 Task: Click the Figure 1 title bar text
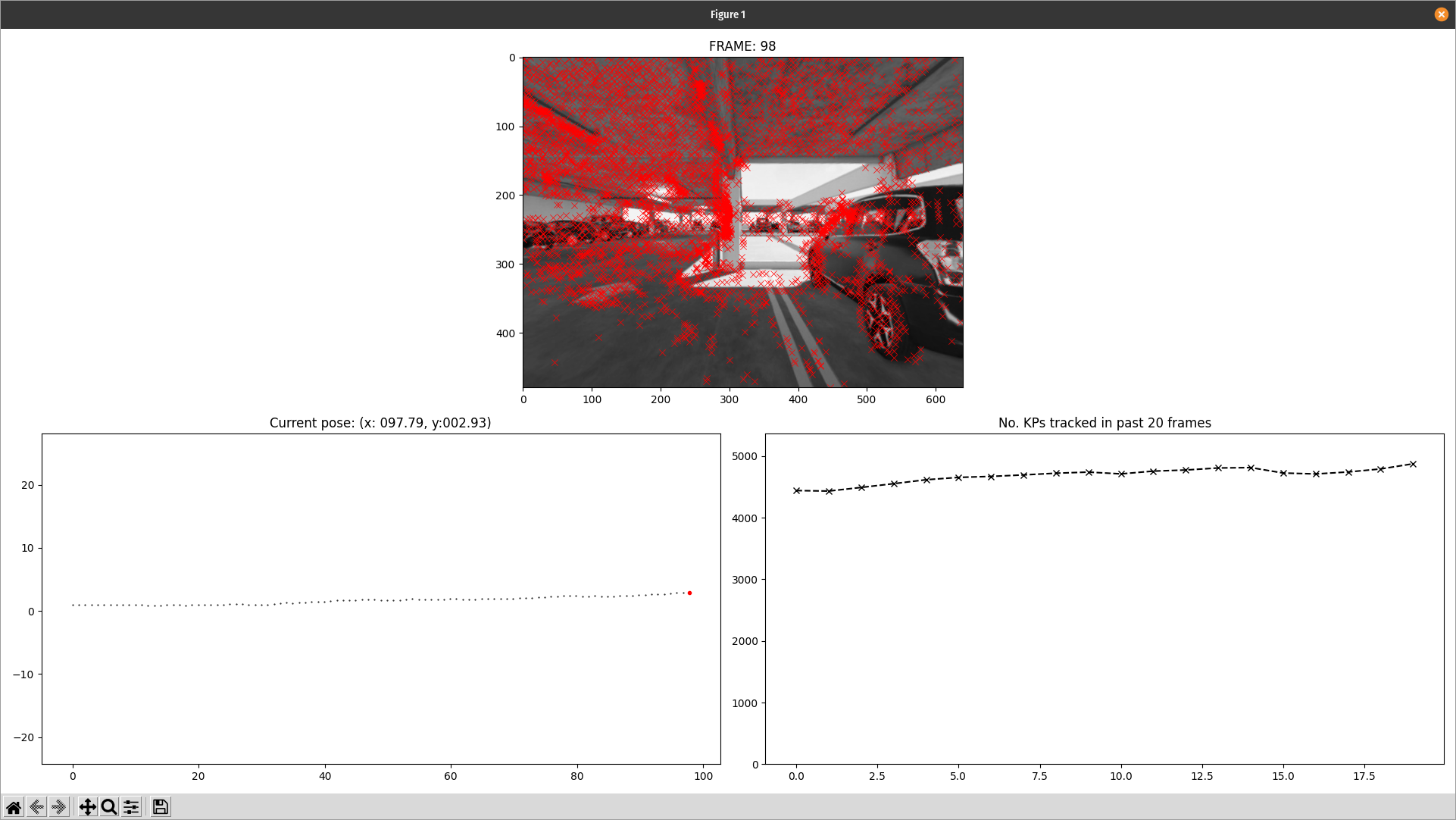click(727, 14)
